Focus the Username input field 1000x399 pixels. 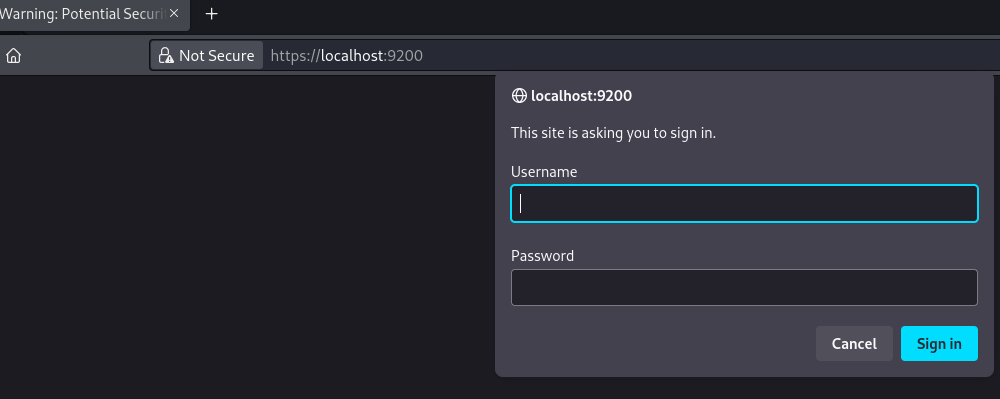(x=744, y=203)
